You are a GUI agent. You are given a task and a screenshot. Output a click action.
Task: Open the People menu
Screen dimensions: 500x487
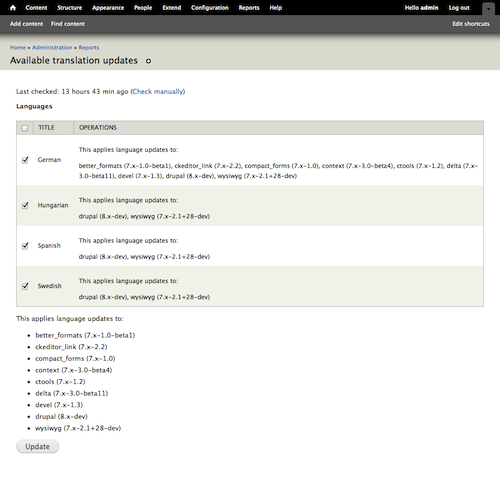(x=143, y=8)
